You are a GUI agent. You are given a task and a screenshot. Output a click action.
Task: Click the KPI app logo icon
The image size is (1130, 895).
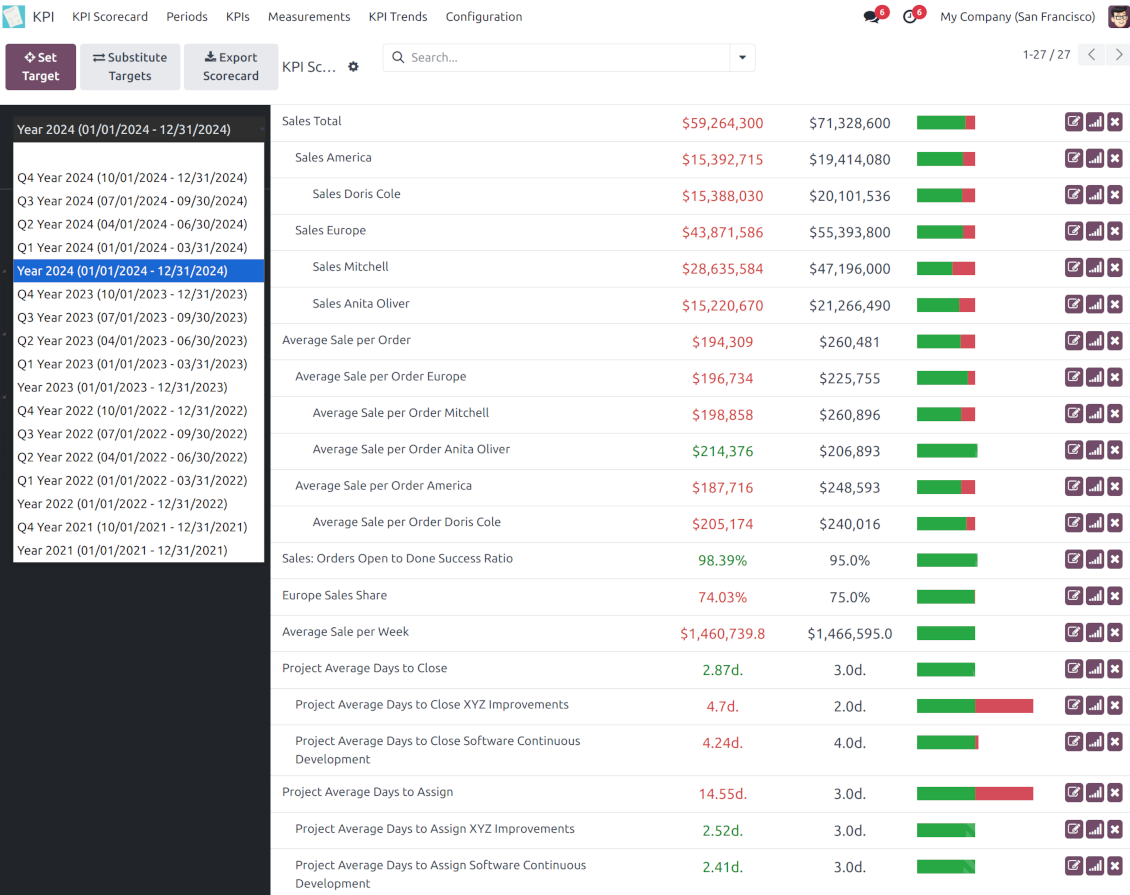click(14, 17)
